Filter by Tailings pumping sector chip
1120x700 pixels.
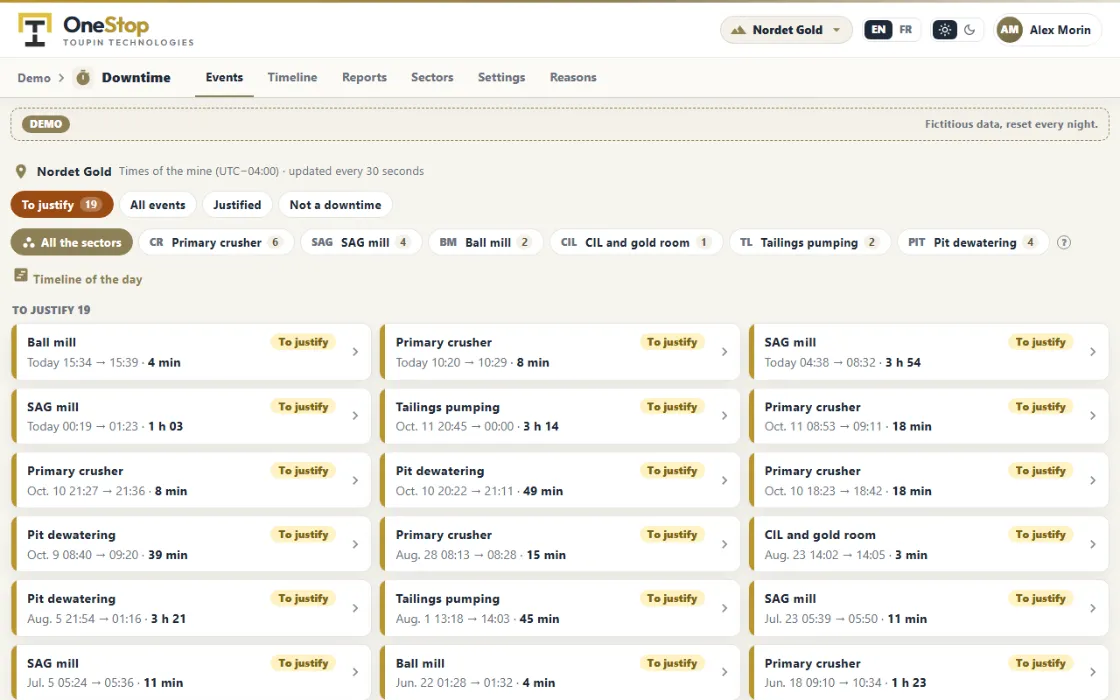click(809, 242)
